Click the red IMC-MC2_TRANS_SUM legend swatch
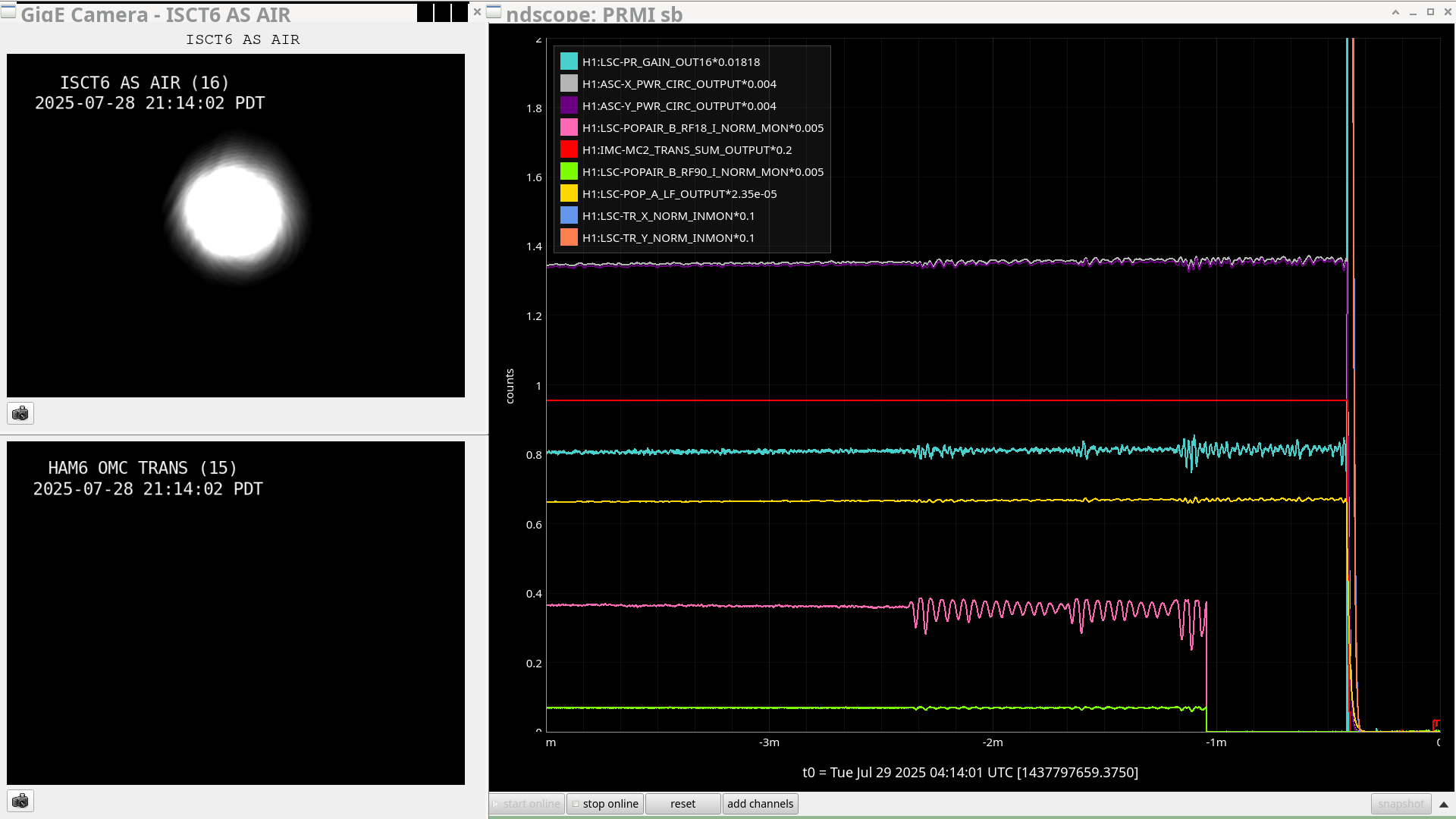This screenshot has height=819, width=1456. [569, 150]
